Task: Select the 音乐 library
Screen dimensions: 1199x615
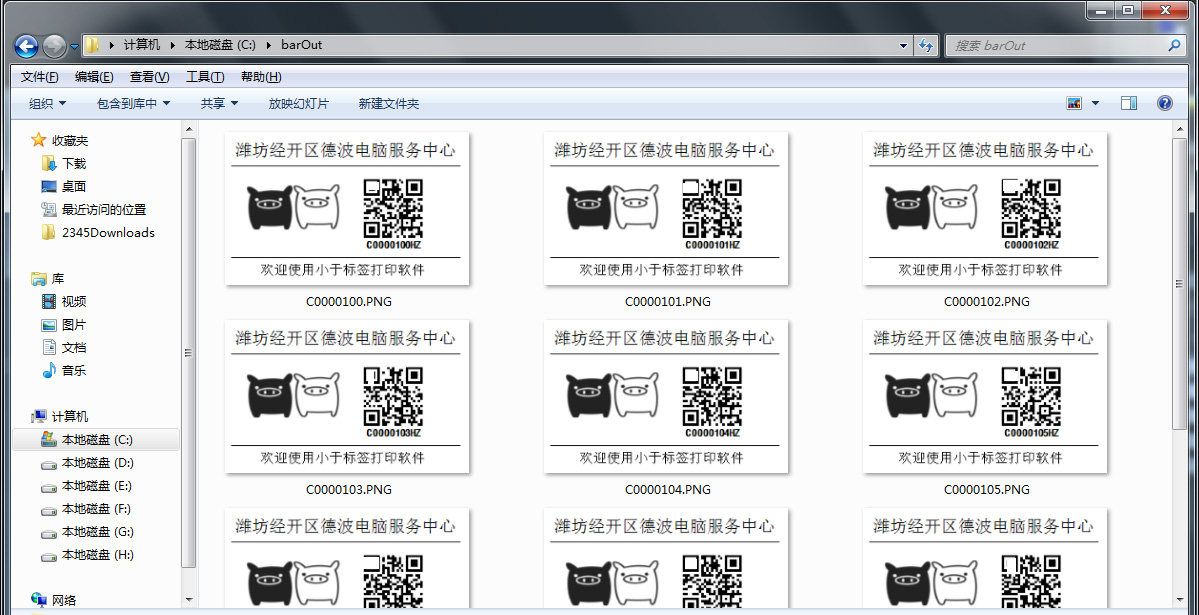Action: tap(74, 370)
